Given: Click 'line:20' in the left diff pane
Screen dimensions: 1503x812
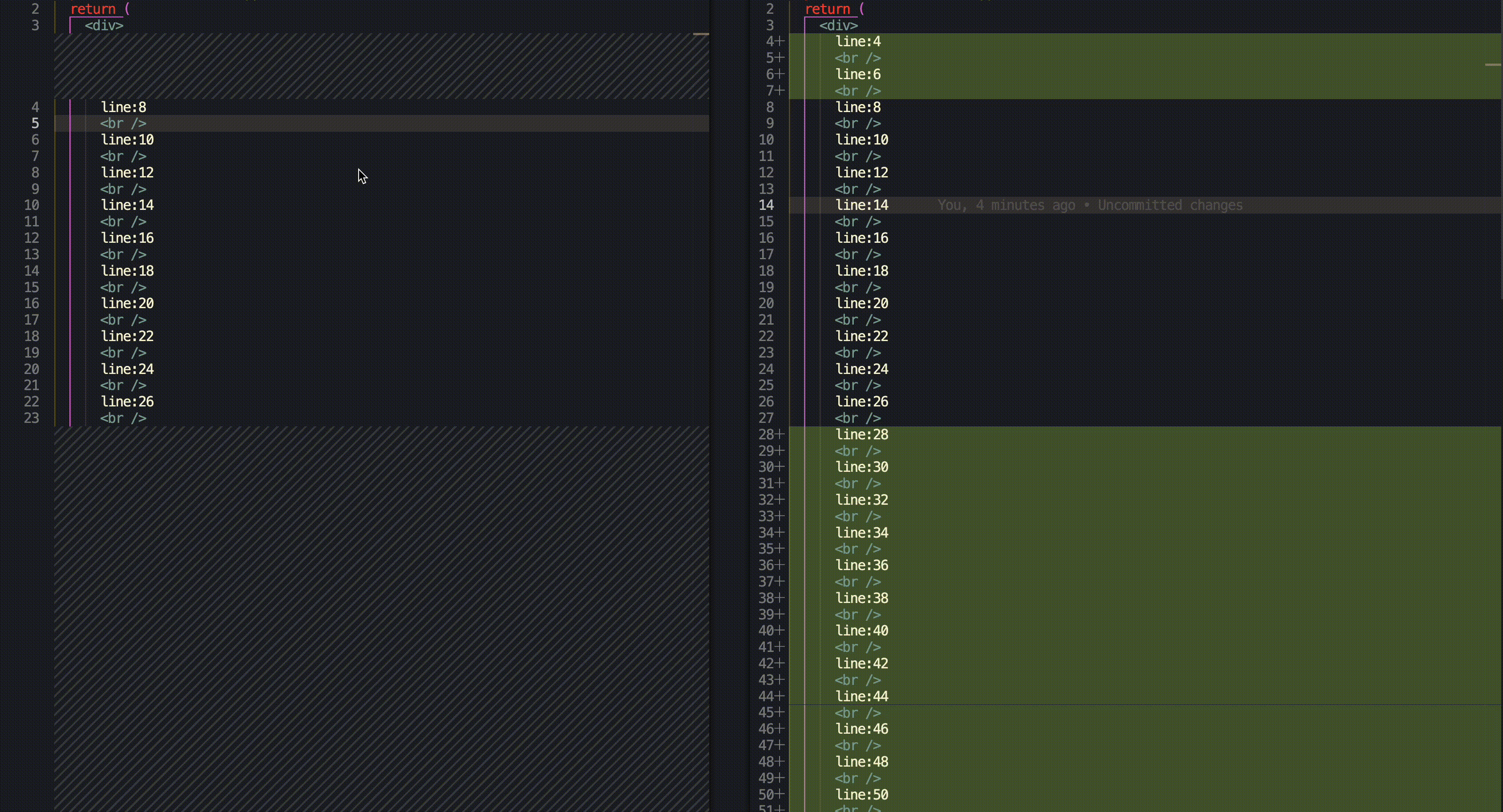Looking at the screenshot, I should click(x=127, y=303).
